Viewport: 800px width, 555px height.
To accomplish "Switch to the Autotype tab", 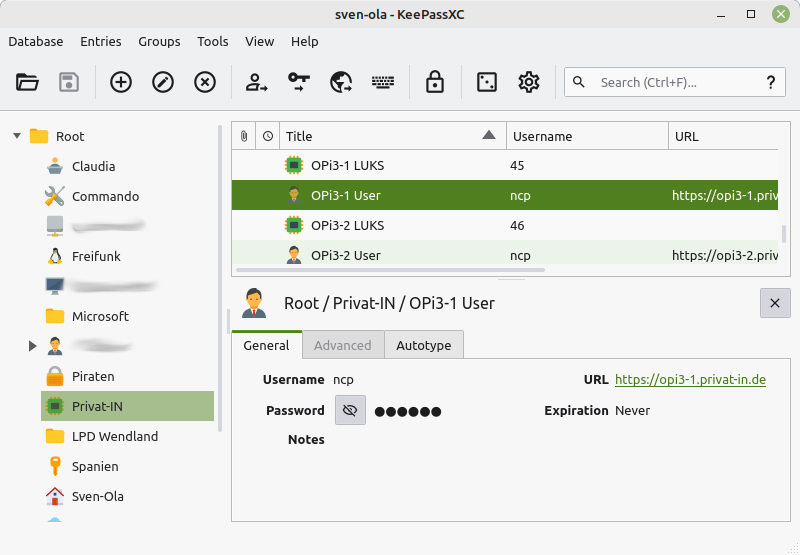I will tap(423, 345).
